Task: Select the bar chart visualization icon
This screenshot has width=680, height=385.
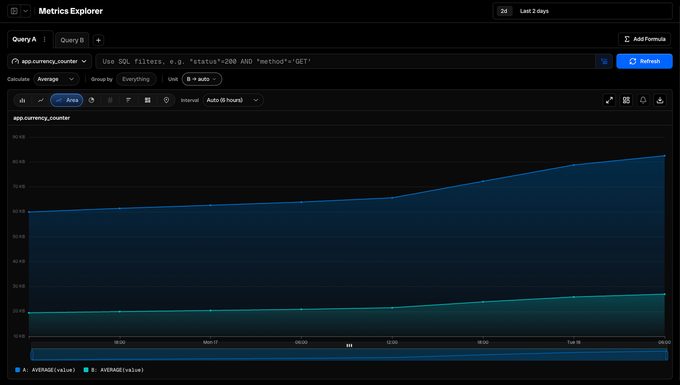Action: pos(22,100)
